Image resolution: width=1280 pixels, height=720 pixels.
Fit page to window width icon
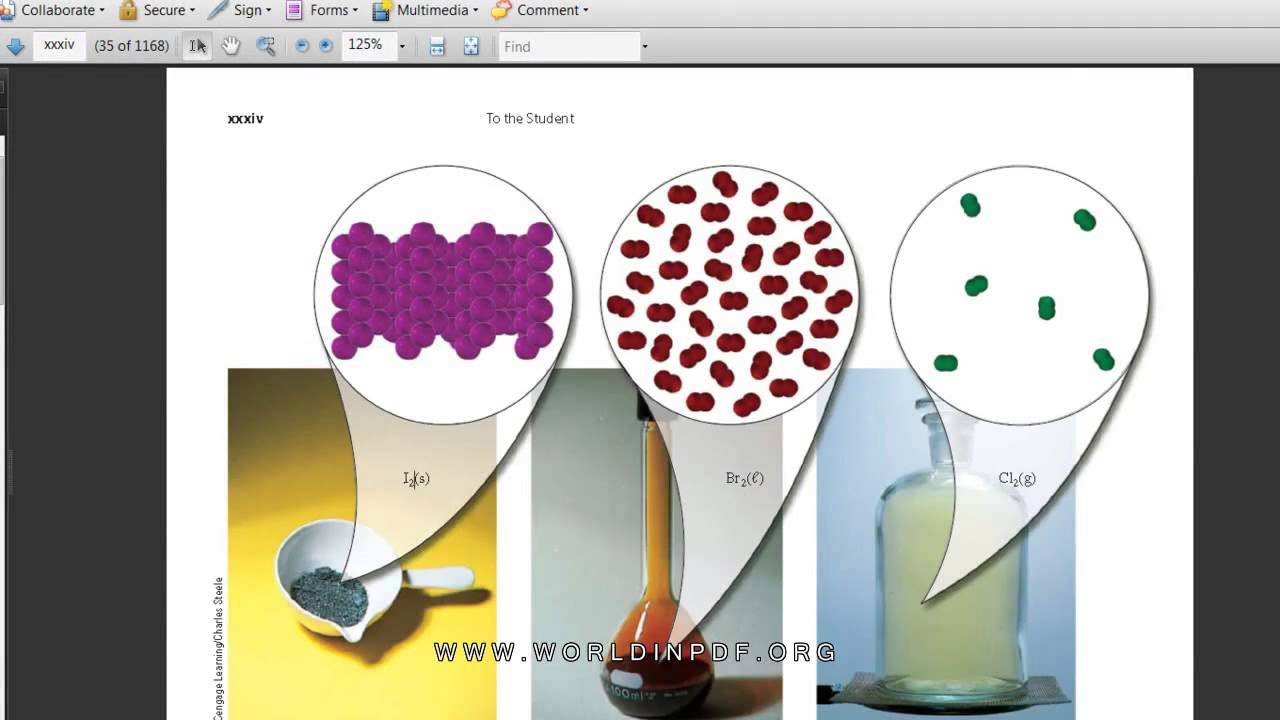coord(437,46)
